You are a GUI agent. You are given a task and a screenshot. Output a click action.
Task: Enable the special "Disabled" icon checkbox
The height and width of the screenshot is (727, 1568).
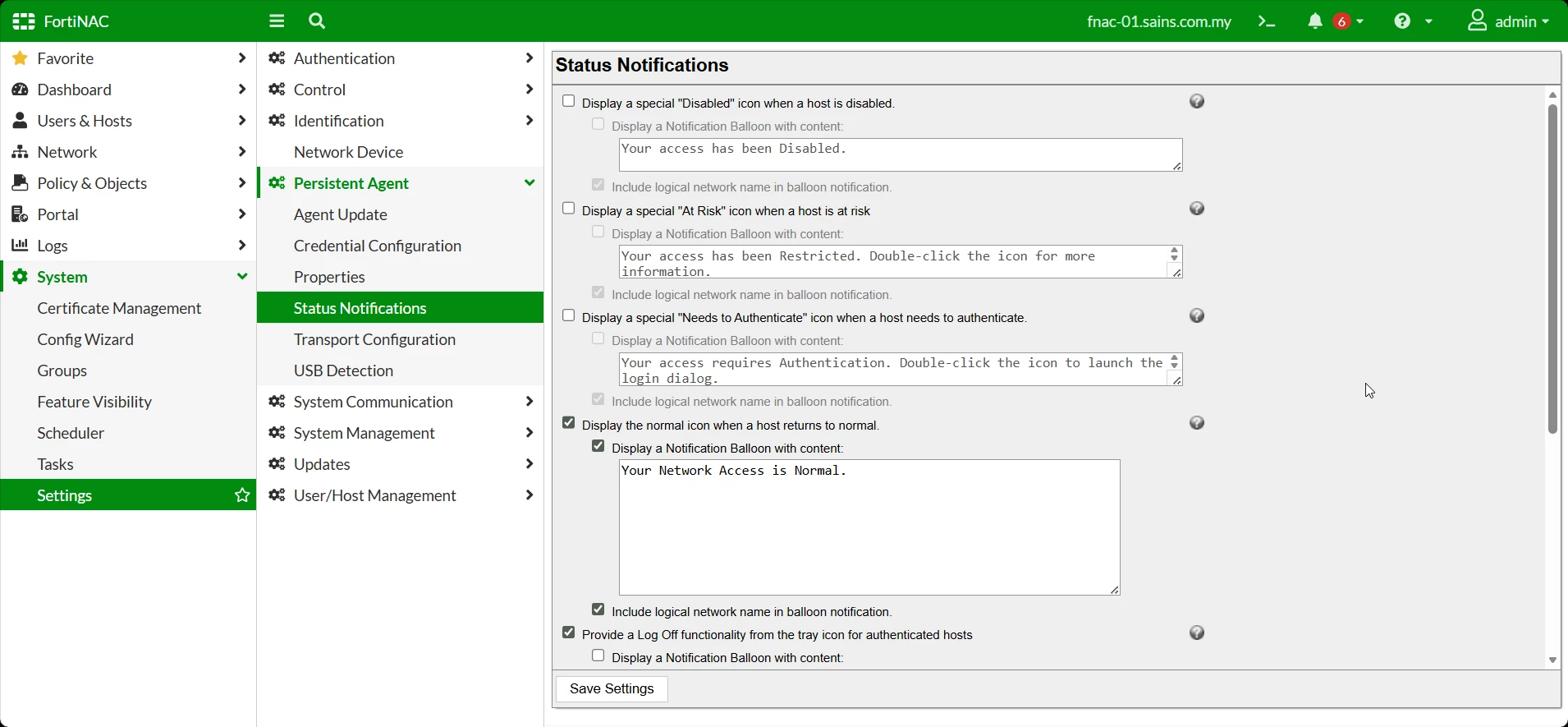[x=569, y=101]
